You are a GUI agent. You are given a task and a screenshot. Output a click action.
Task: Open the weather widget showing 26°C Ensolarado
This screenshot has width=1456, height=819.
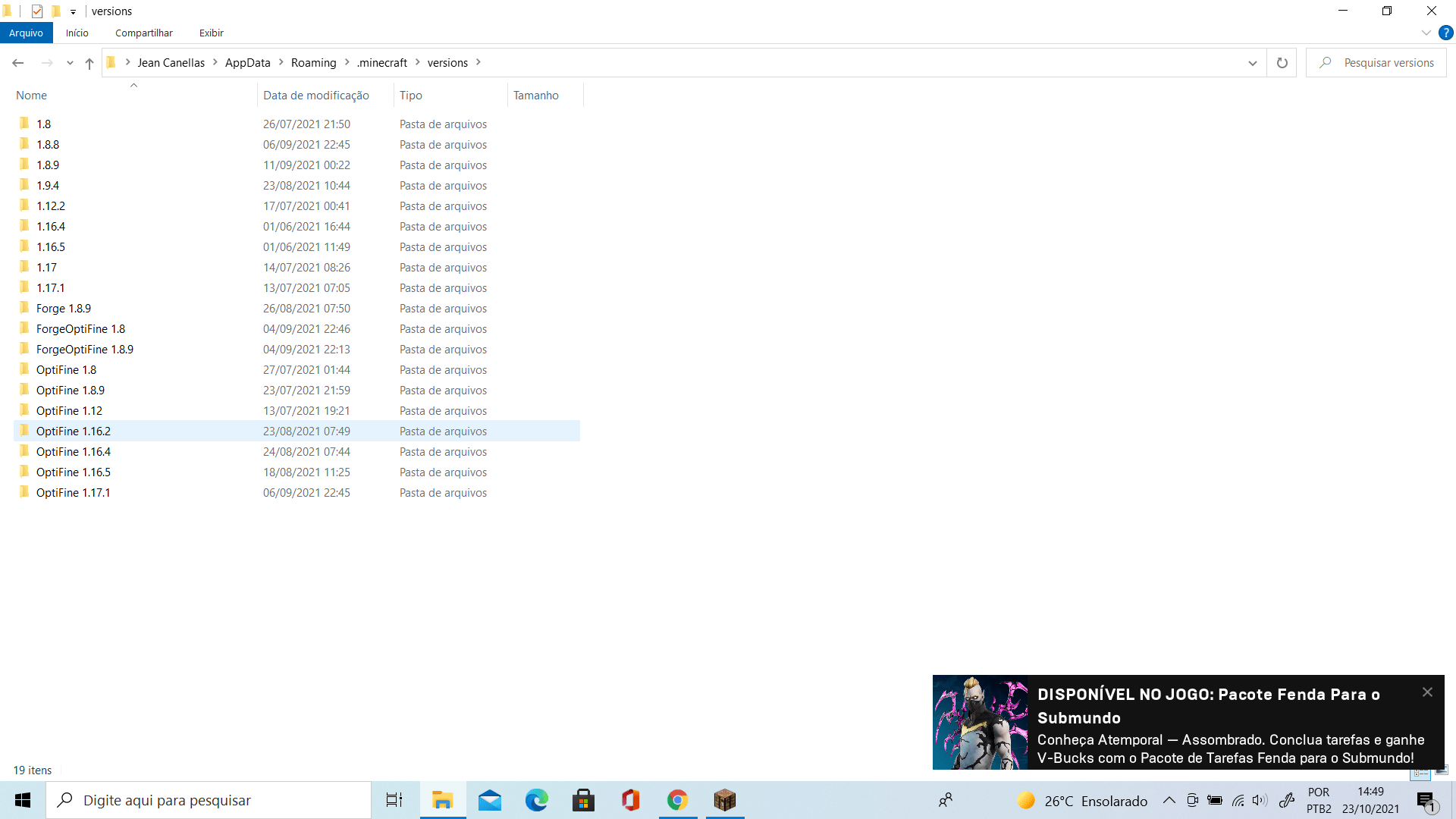(1082, 801)
